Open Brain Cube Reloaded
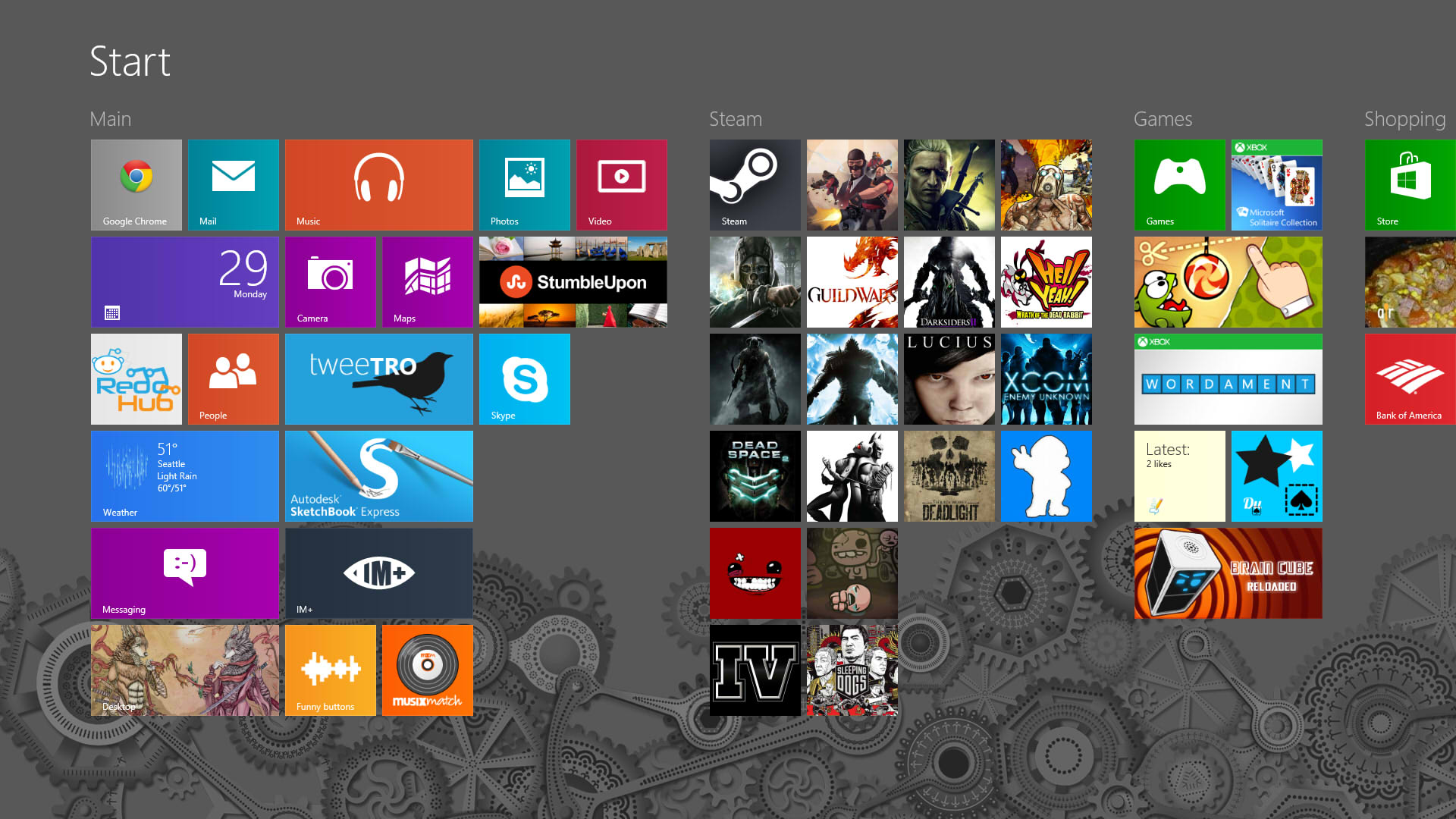 [1228, 573]
